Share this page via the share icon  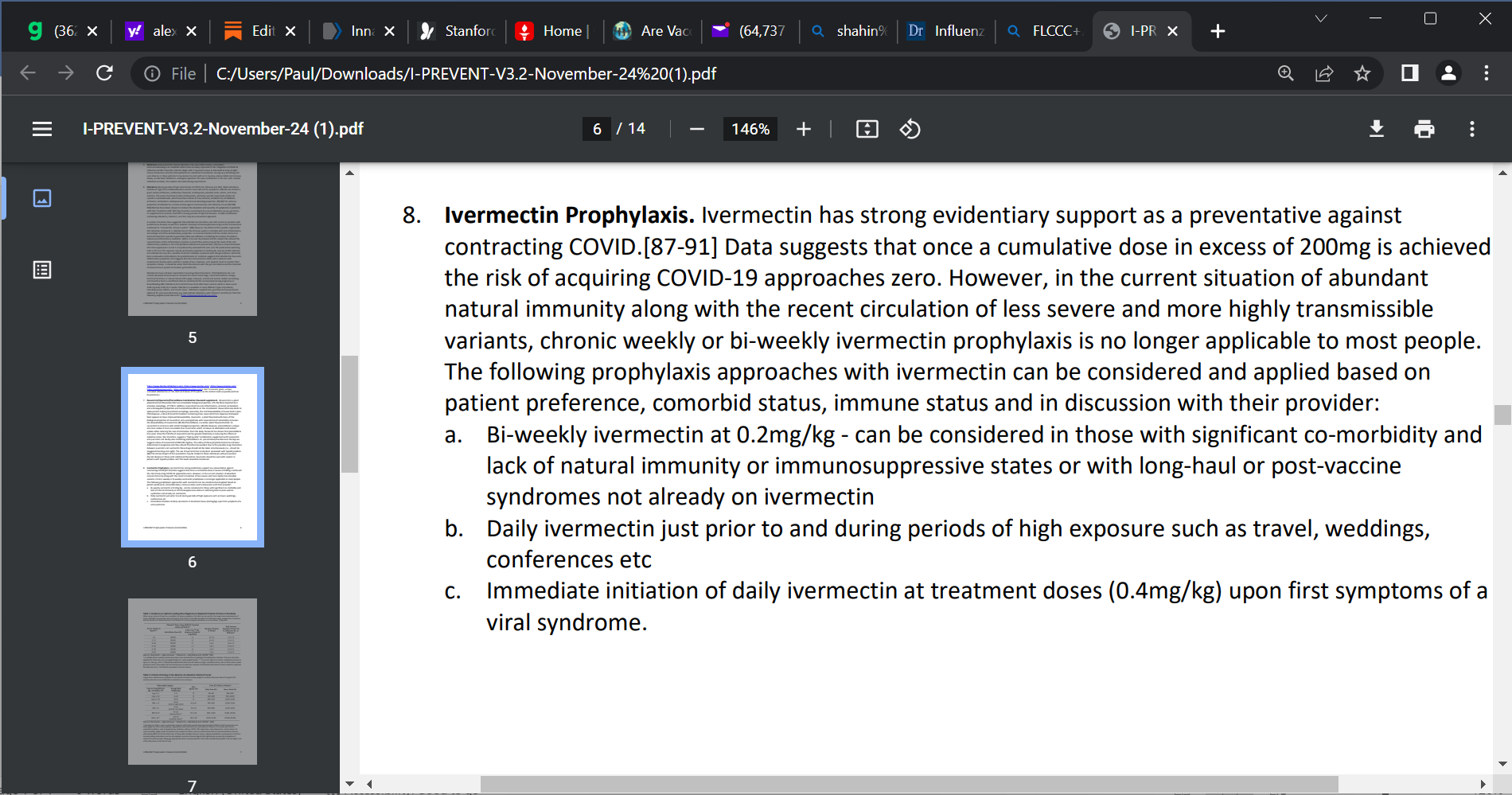click(x=1324, y=73)
